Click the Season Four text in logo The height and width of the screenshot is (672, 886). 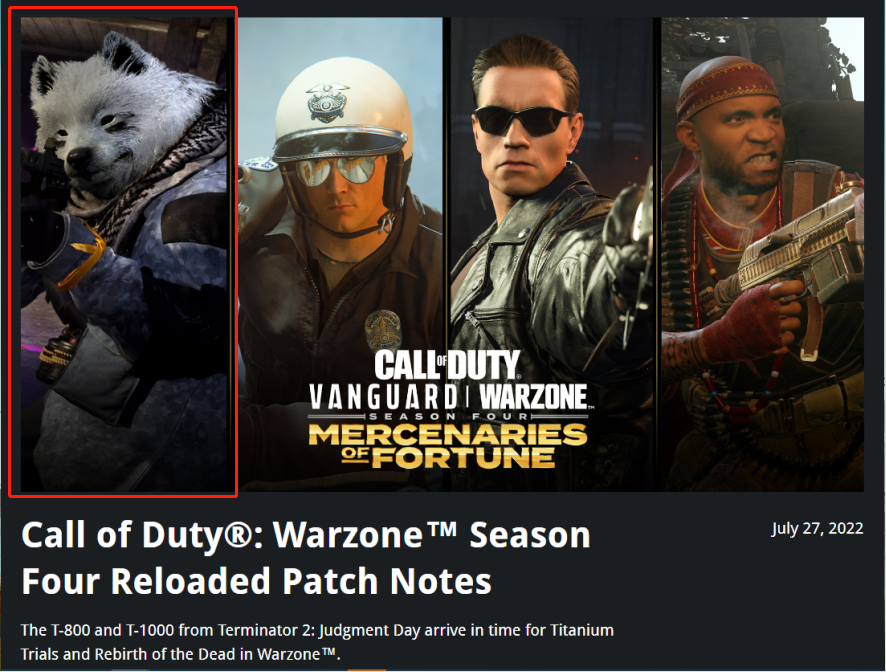448,417
